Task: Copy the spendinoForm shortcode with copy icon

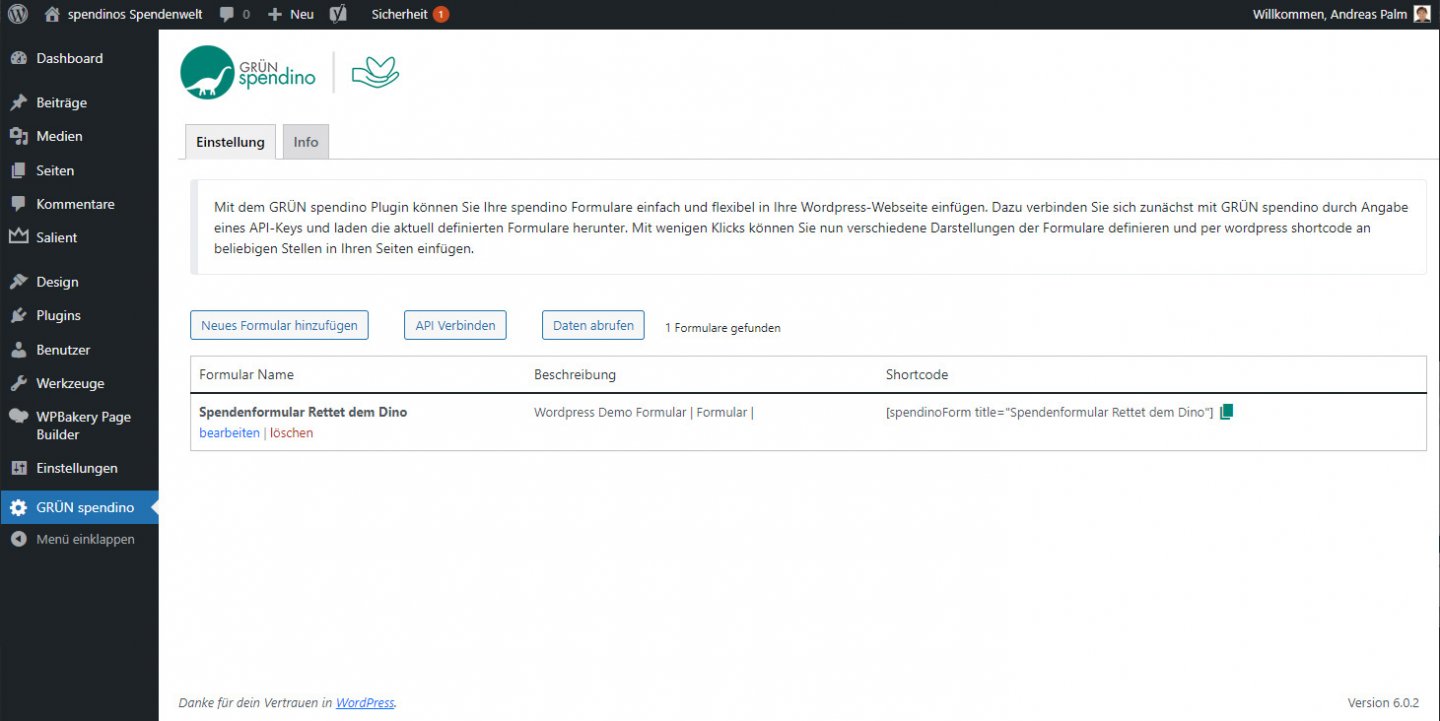Action: pos(1227,412)
